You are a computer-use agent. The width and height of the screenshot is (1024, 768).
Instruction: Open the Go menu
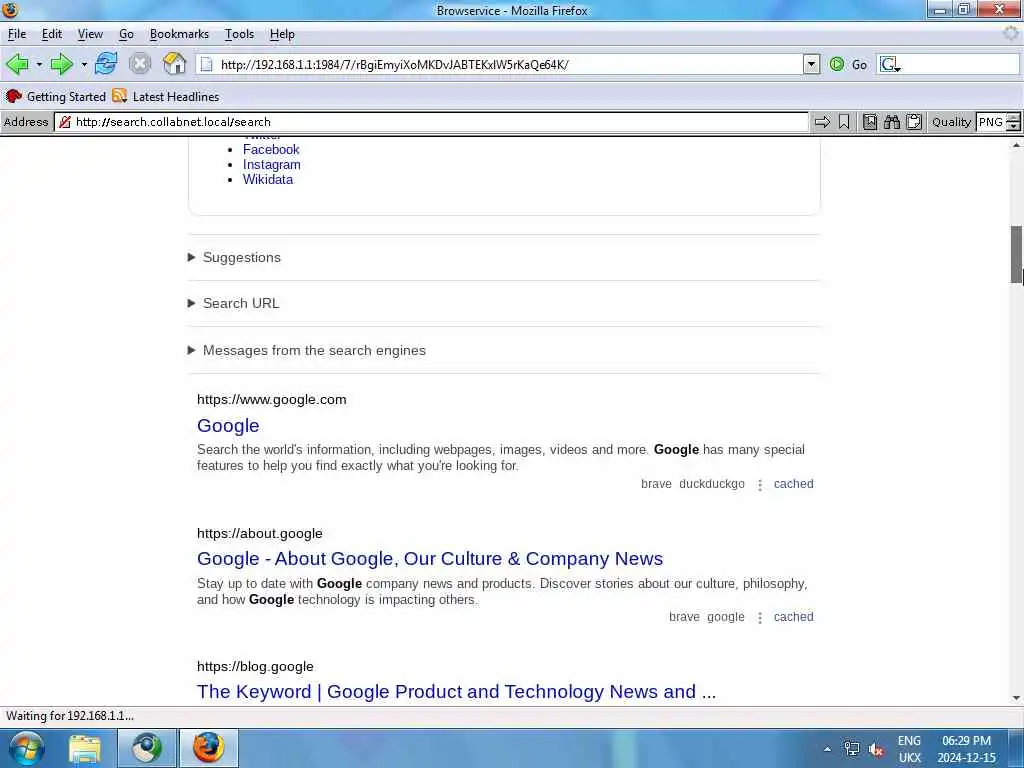tap(126, 34)
